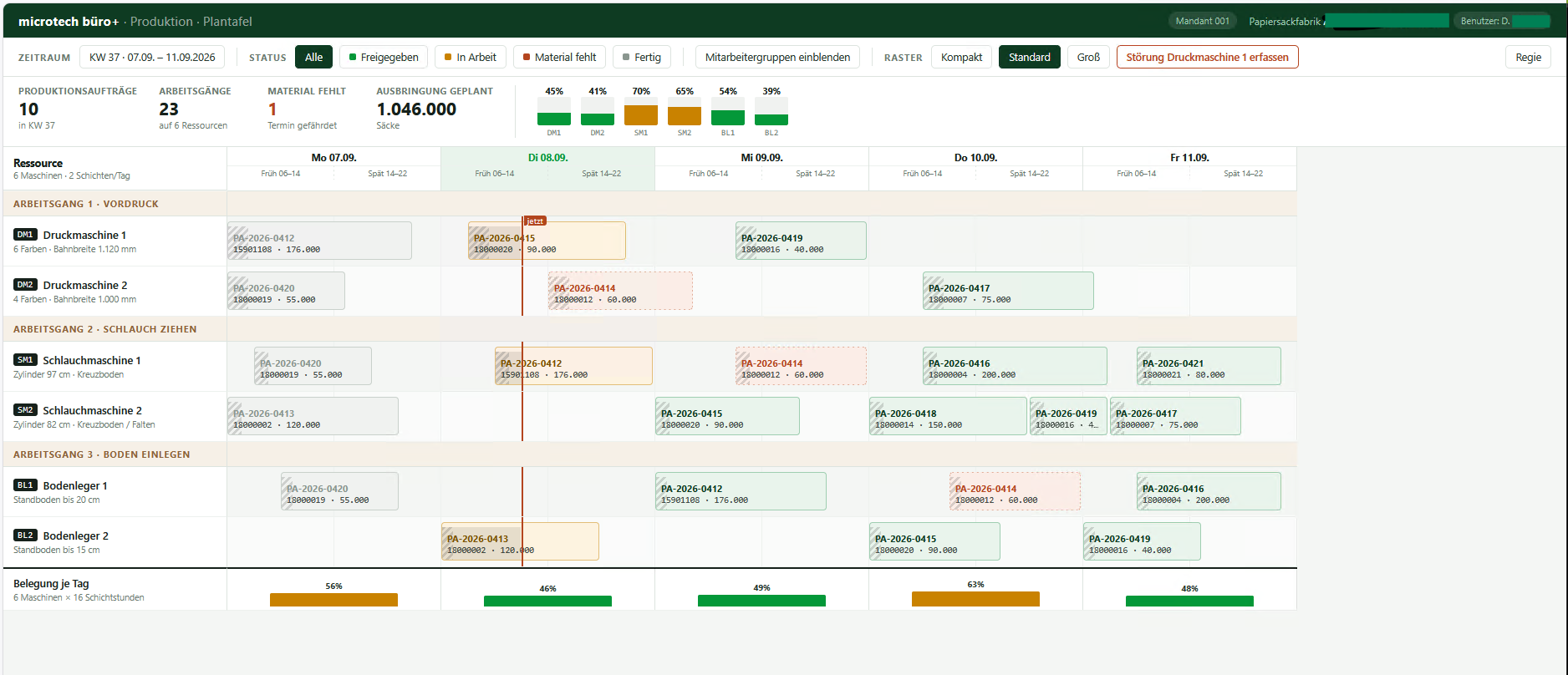Open order PA-2026-0420 on Druckmaschine 2
The height and width of the screenshot is (675, 1568).
pos(286,291)
